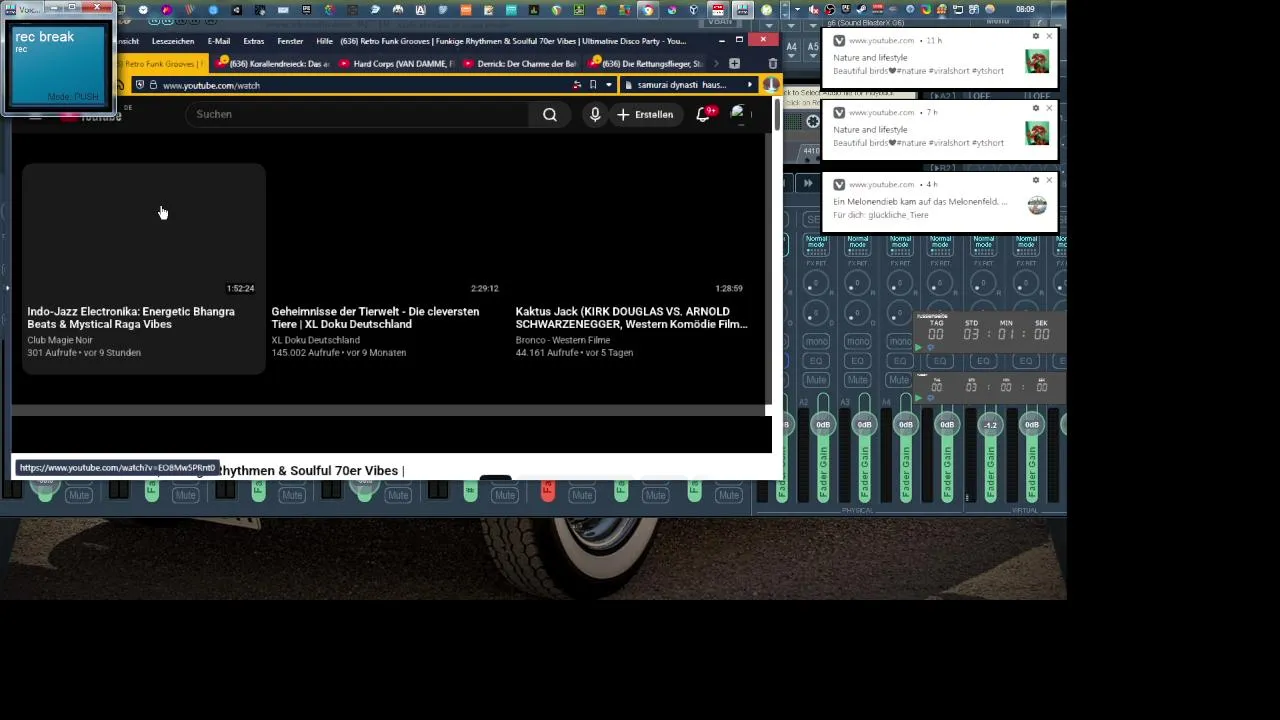Switch to Hard Corps (VAN DAMME) tab
The width and height of the screenshot is (1280, 720).
[x=396, y=63]
